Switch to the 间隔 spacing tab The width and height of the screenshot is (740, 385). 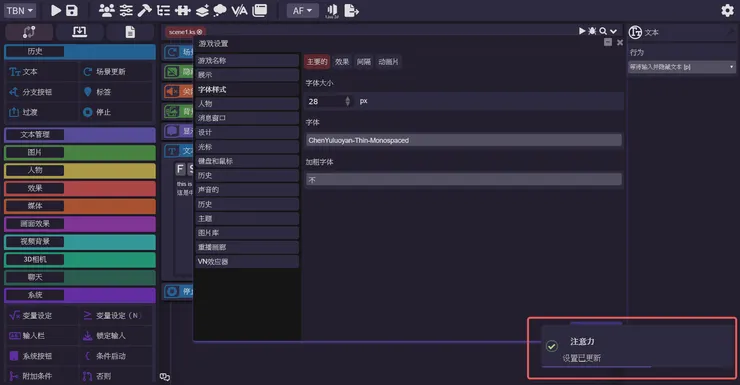pyautogui.click(x=363, y=62)
